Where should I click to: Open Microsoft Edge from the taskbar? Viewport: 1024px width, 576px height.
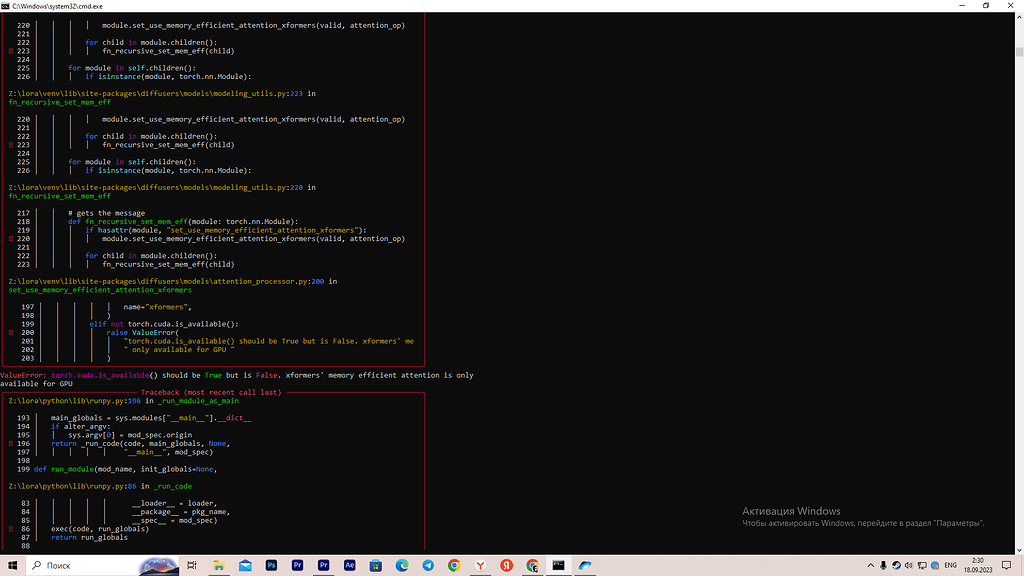401,566
